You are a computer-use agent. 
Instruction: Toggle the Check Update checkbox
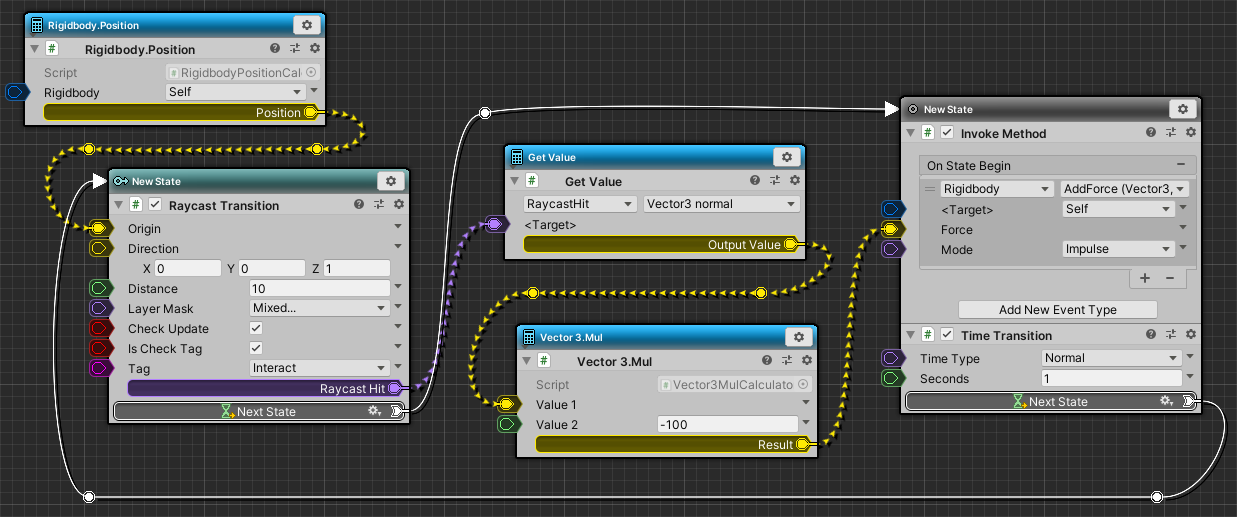tap(256, 328)
